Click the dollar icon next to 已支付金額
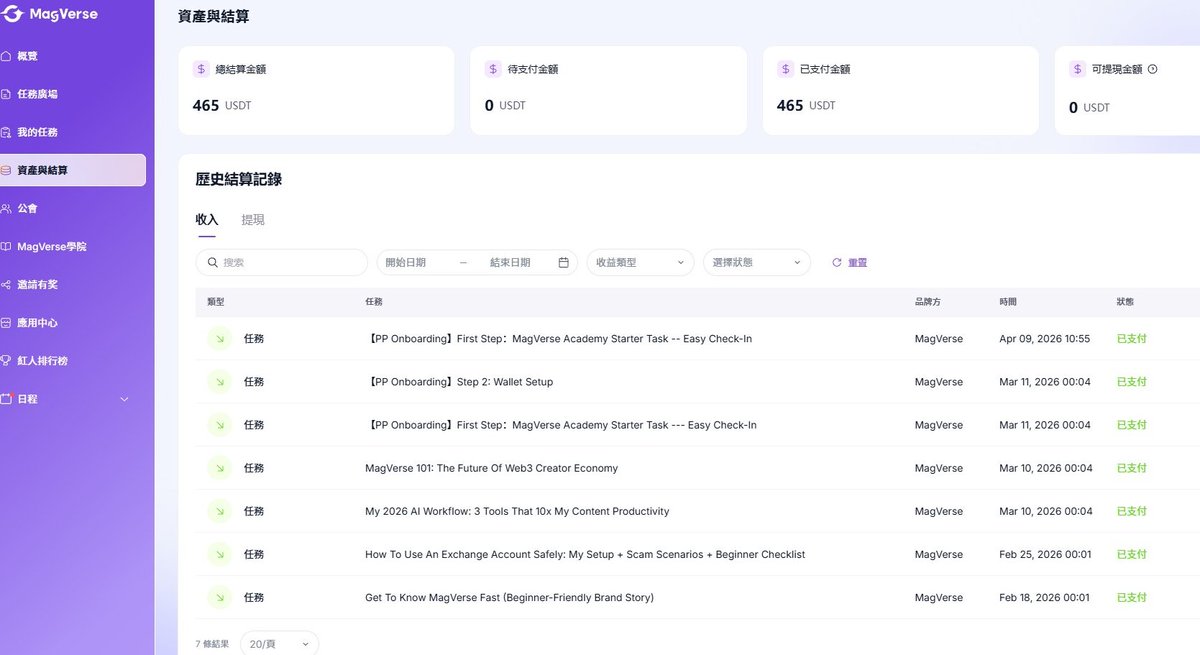 click(x=784, y=69)
